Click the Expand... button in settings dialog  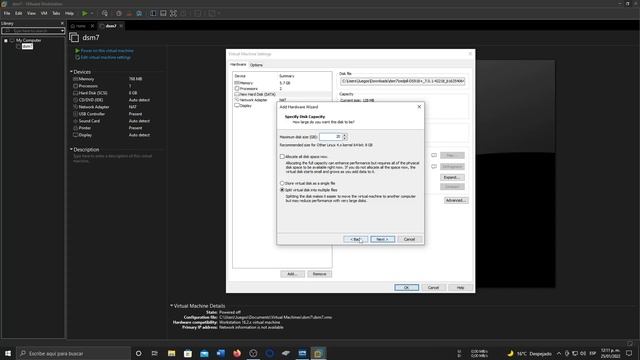point(452,178)
